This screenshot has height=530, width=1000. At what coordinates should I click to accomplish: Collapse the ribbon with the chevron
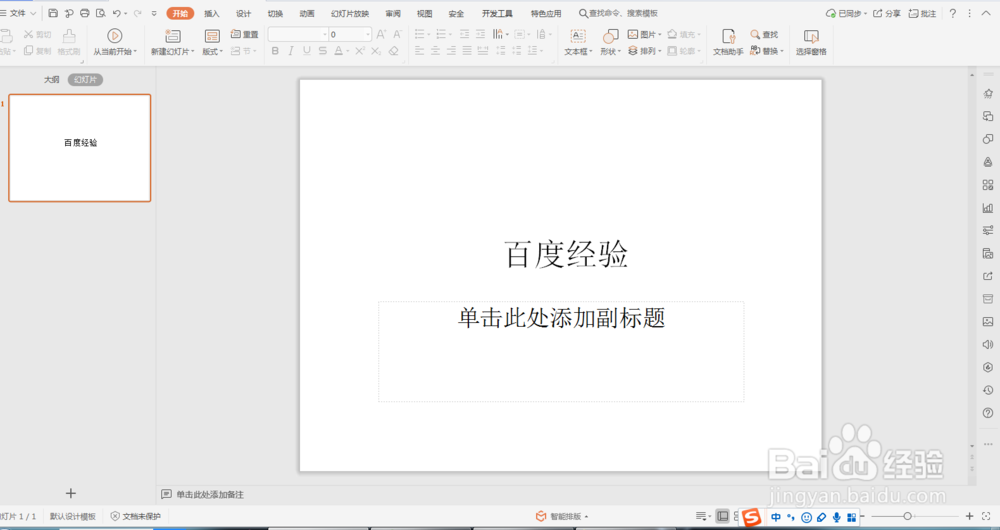coord(986,13)
